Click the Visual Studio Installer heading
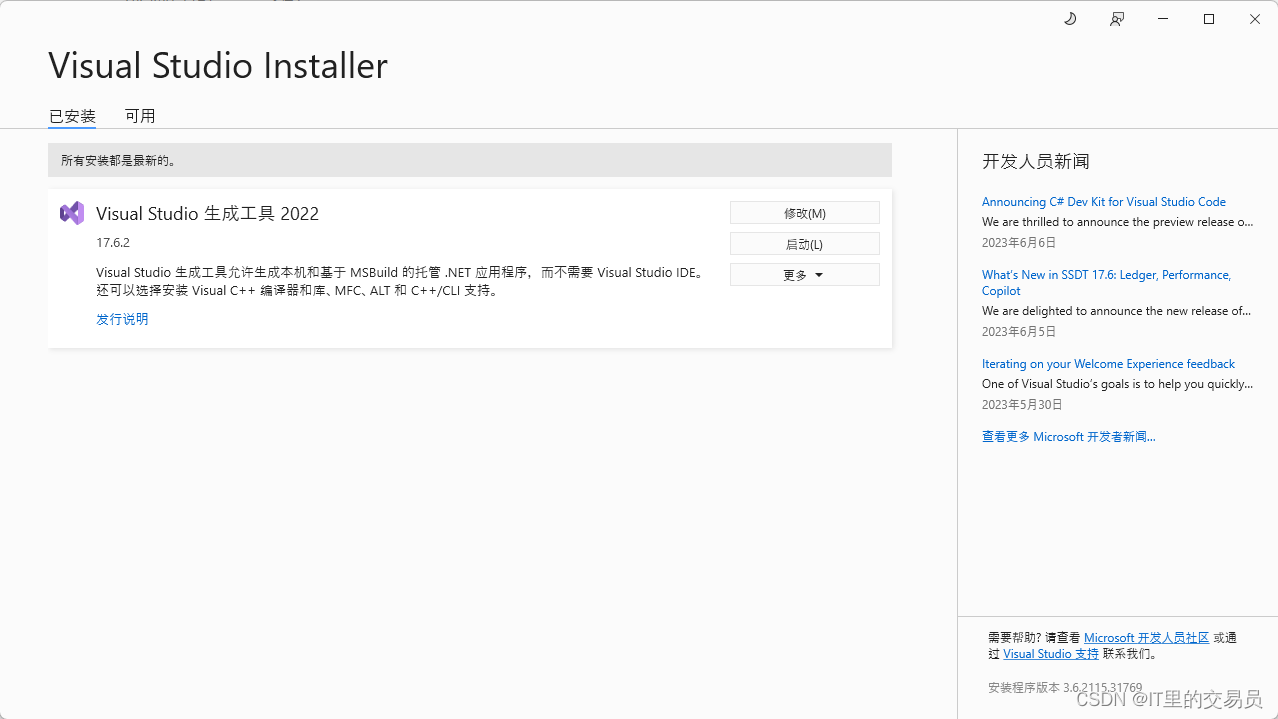The image size is (1278, 719). [x=218, y=66]
